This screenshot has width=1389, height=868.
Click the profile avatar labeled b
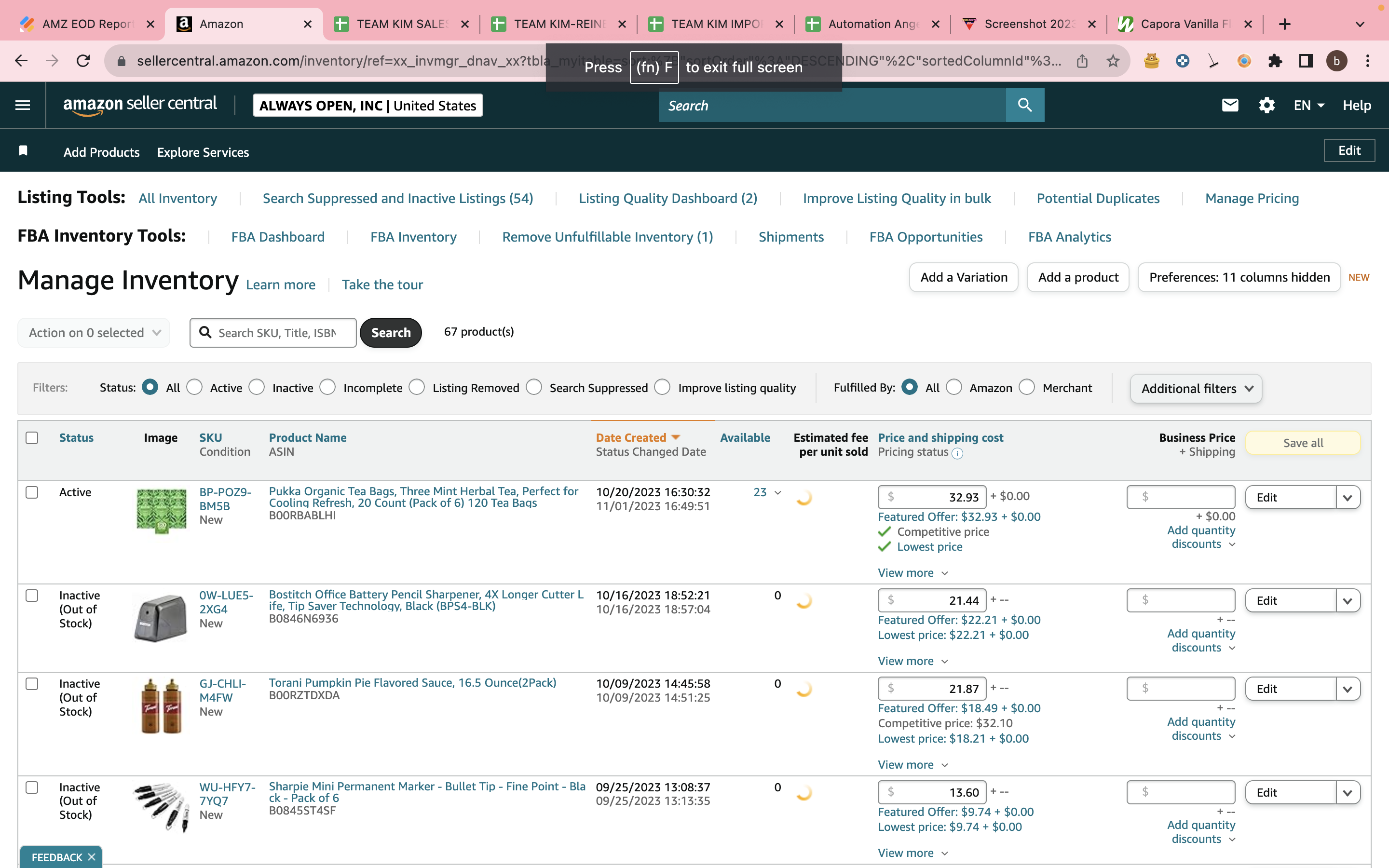1336,60
